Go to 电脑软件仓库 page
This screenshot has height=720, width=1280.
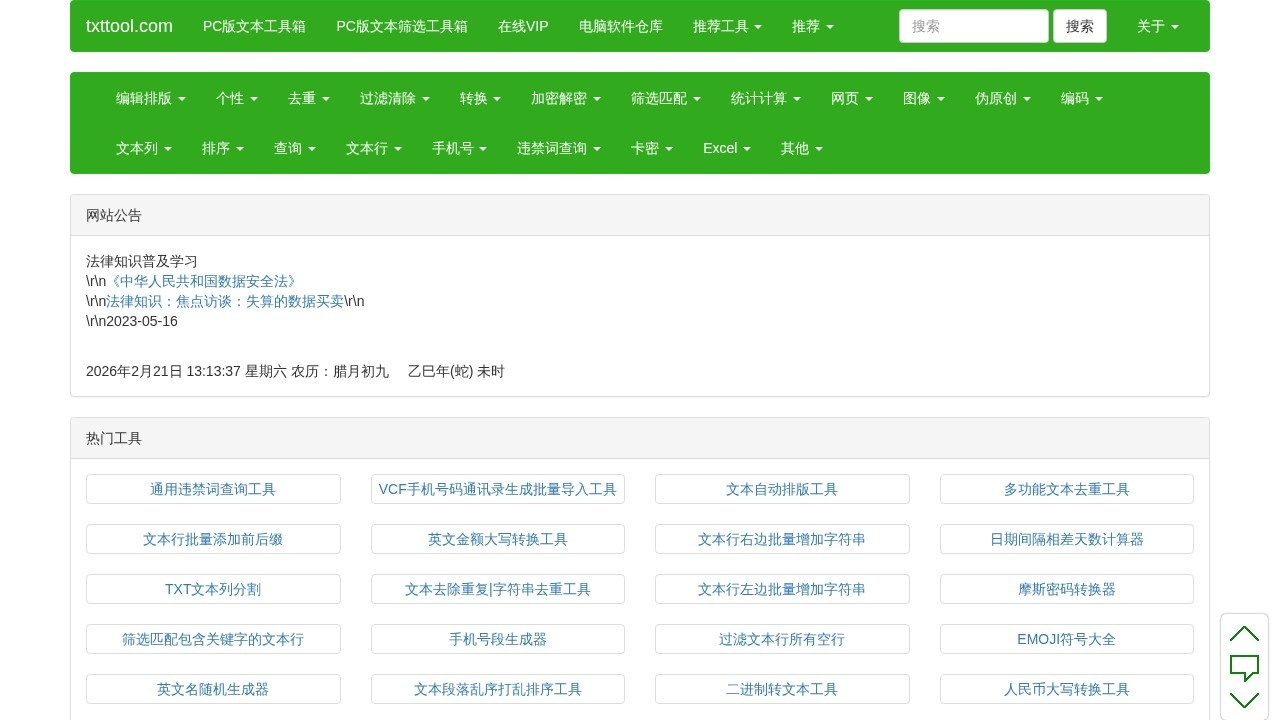click(620, 26)
